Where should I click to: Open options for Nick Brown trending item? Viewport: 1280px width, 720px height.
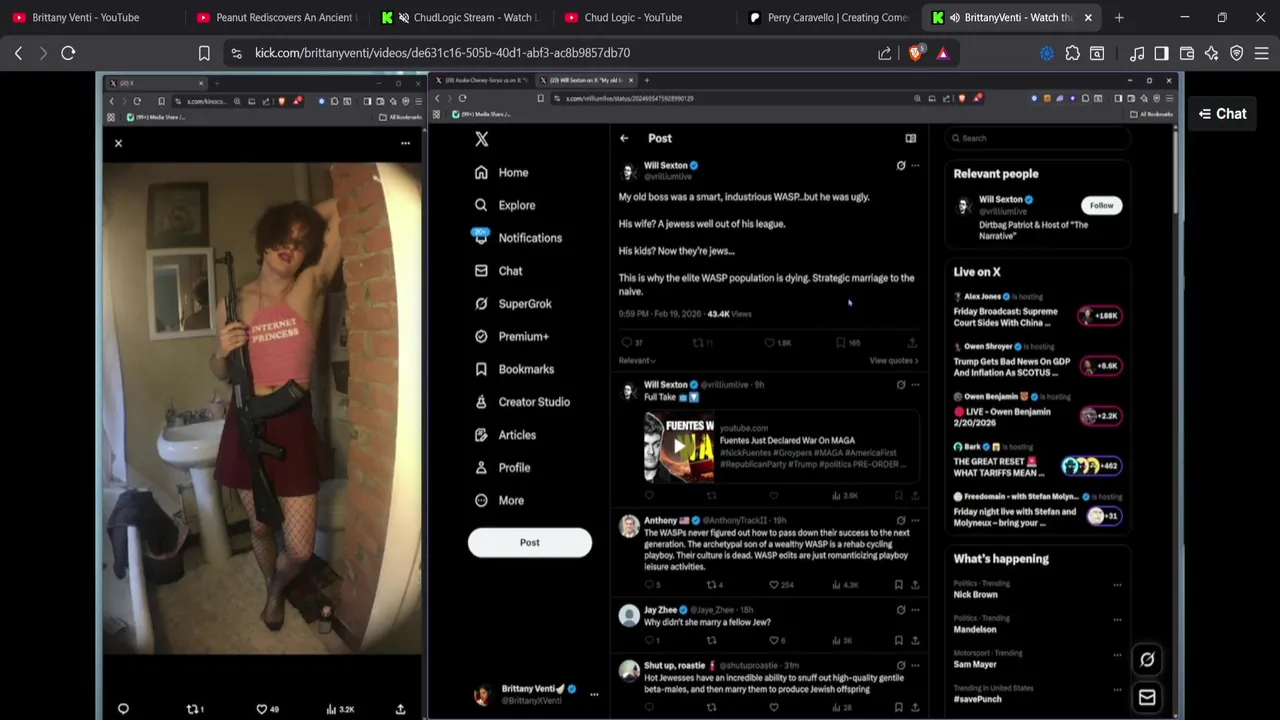pos(1117,585)
